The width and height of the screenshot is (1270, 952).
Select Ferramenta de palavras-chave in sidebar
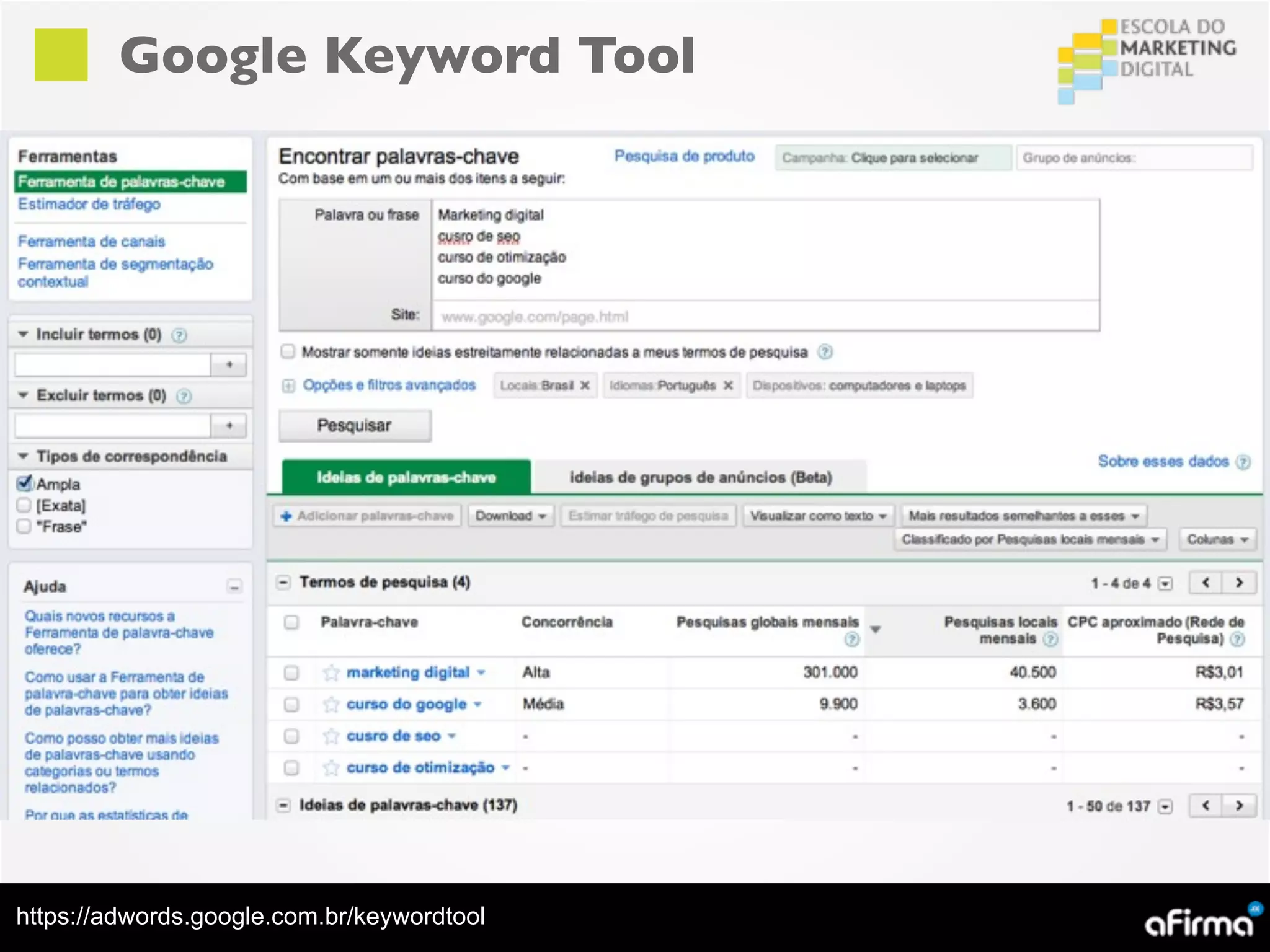[130, 182]
